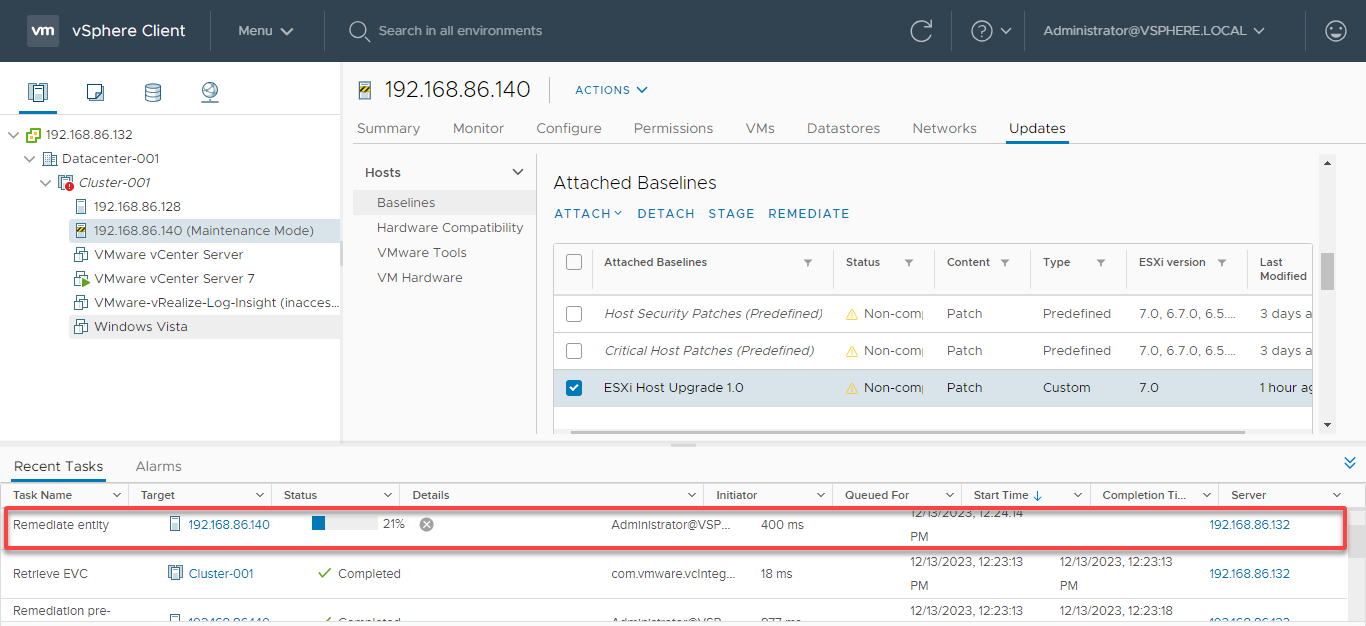Sort tasks by Start Time column
This screenshot has height=626, width=1366.
click(x=1008, y=495)
